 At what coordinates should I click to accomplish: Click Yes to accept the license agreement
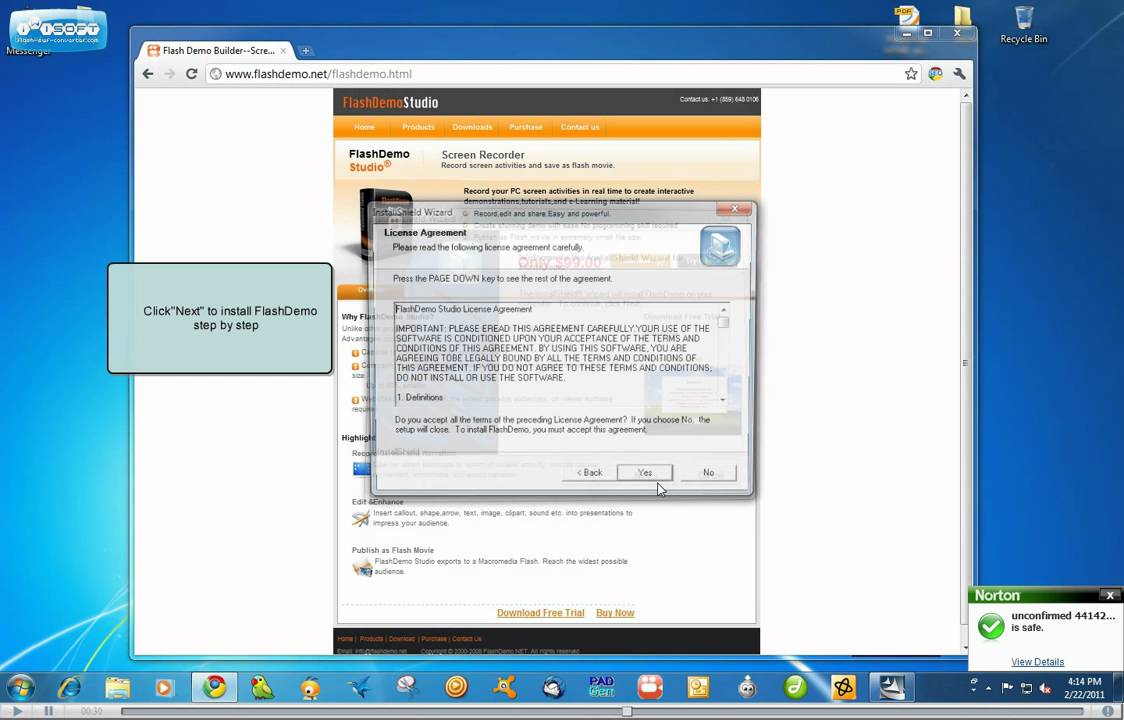(x=644, y=473)
